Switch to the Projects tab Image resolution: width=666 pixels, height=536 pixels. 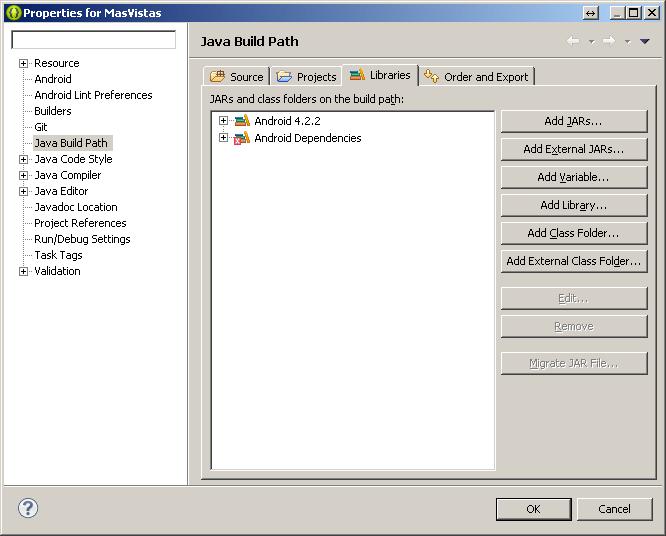[x=306, y=76]
